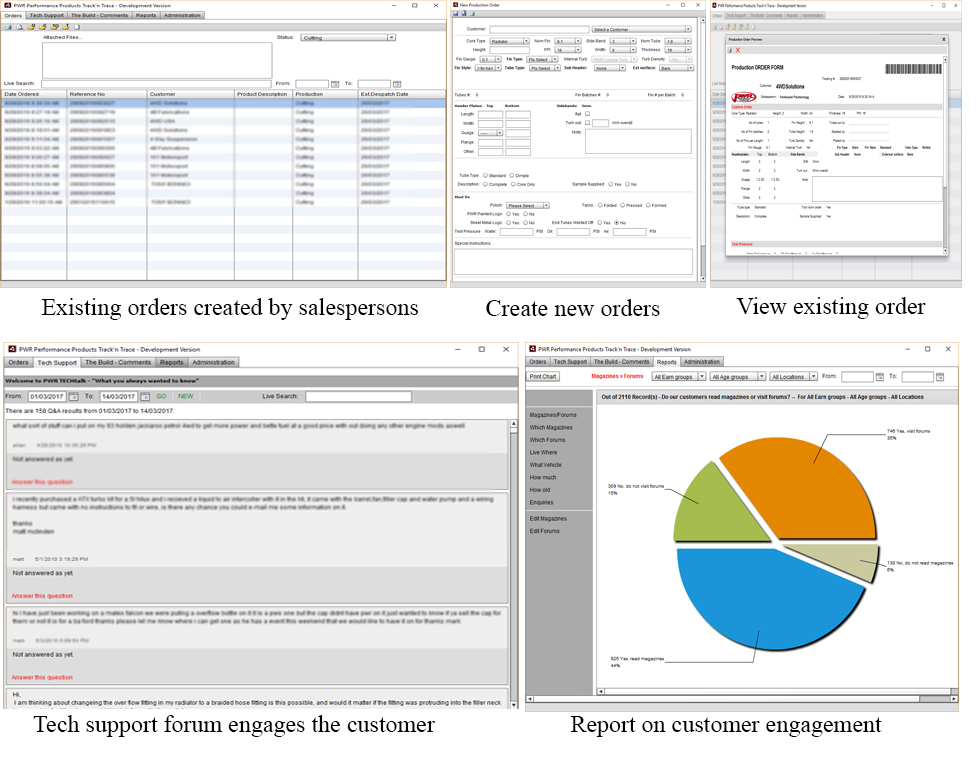Select Folded tanks radio button

coord(600,205)
